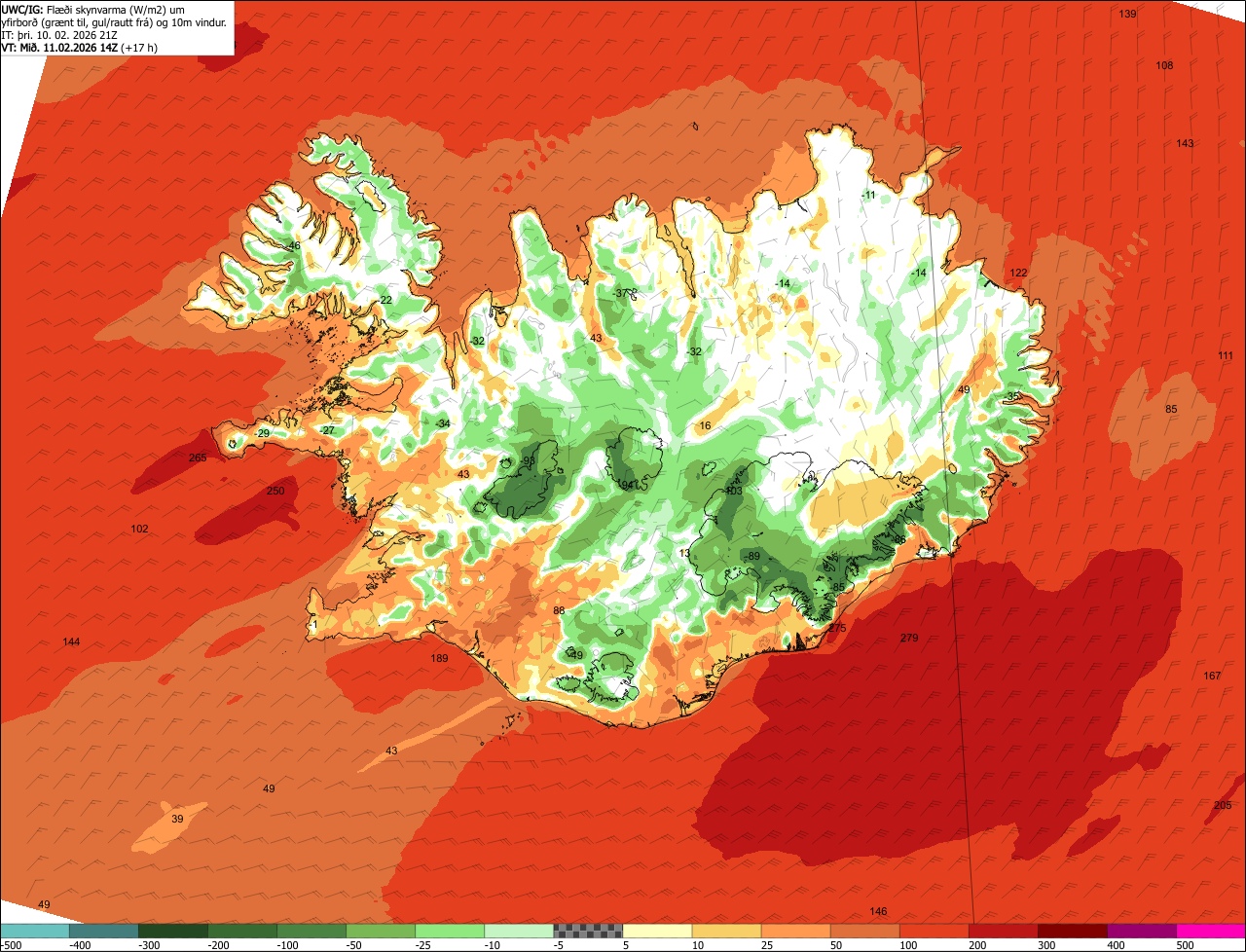The height and width of the screenshot is (952, 1246).
Task: Click the yellow-orange 10 to 25 legend swatch
Action: [x=725, y=931]
